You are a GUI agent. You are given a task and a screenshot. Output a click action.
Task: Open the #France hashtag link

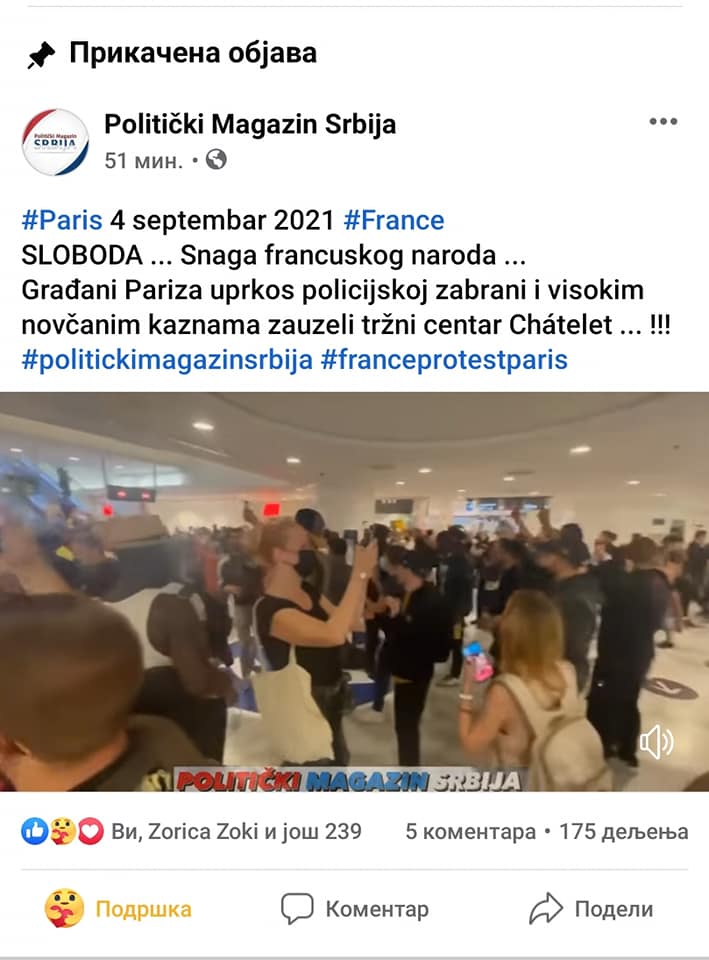(394, 220)
